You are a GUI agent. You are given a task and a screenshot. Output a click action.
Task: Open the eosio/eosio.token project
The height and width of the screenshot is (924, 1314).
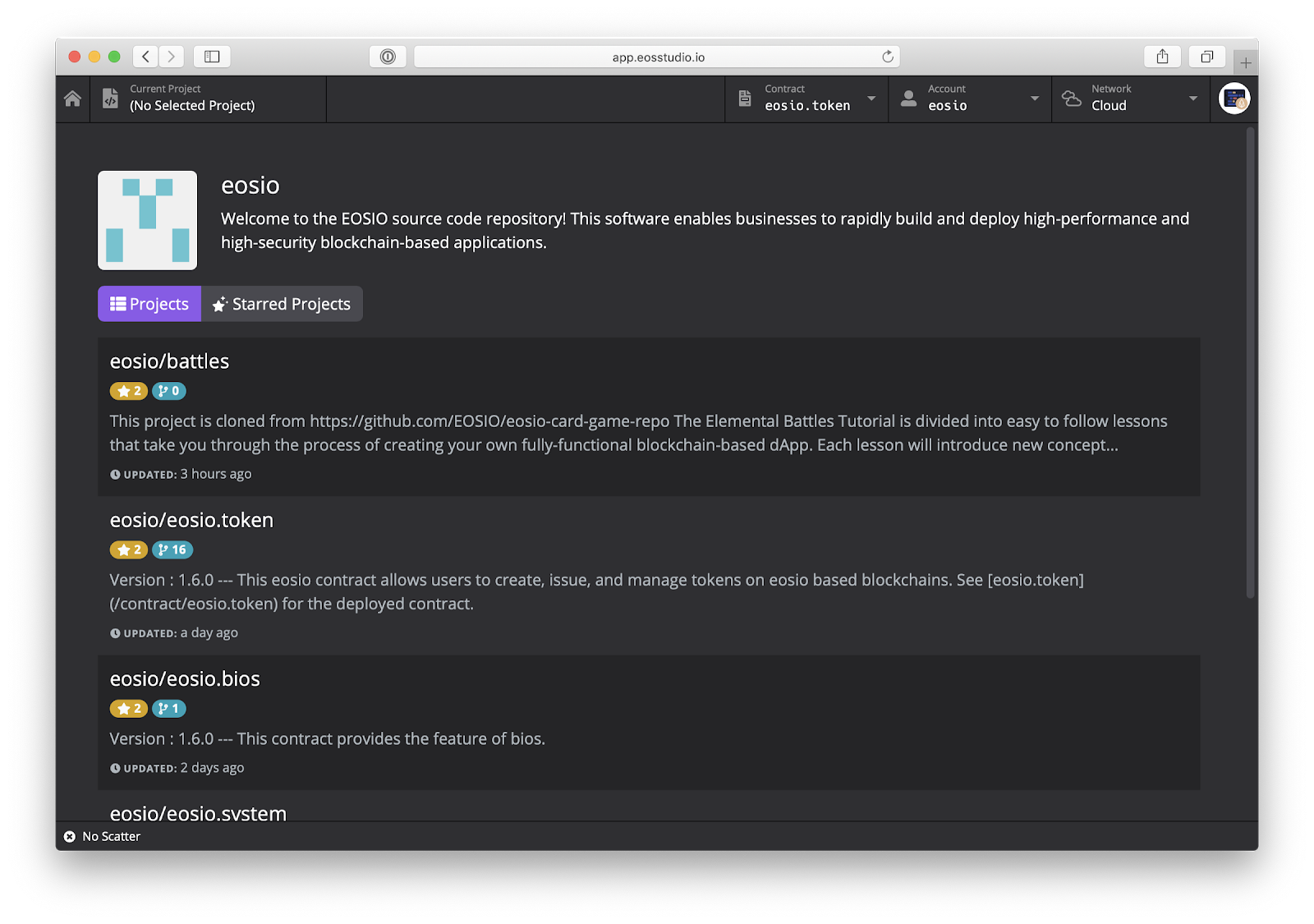pos(191,520)
